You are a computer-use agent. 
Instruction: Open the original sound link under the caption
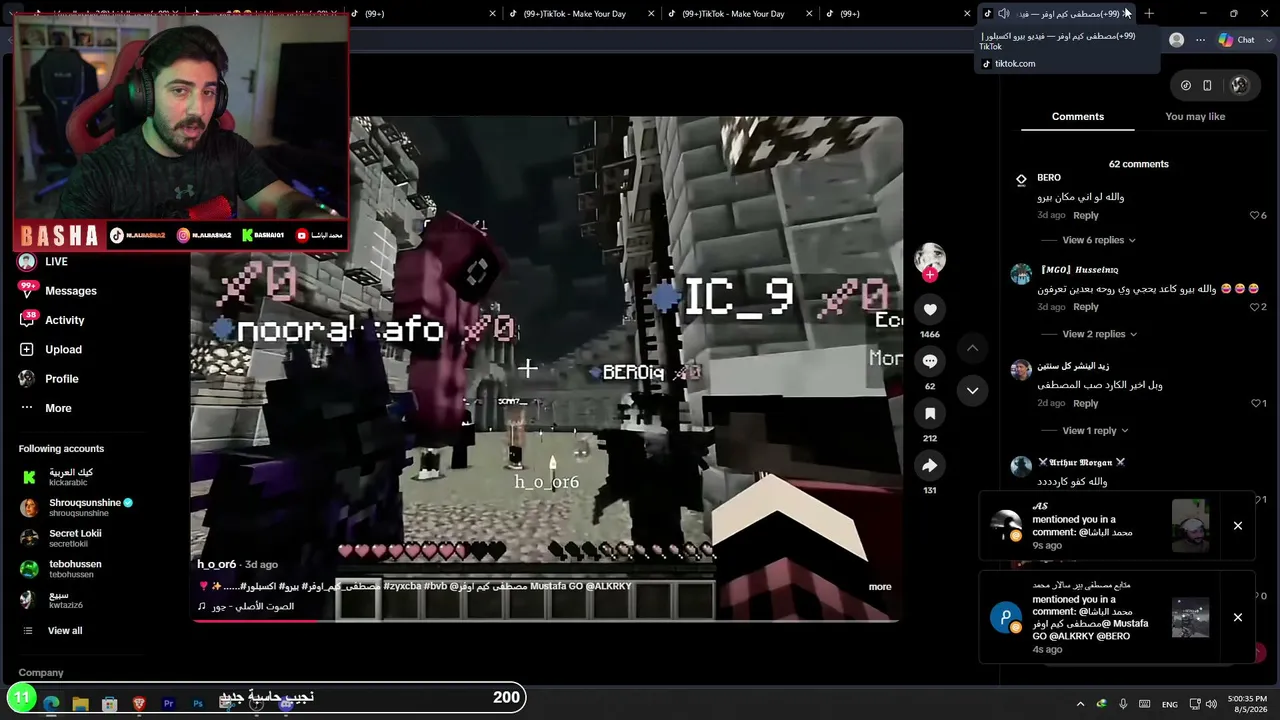click(x=246, y=606)
